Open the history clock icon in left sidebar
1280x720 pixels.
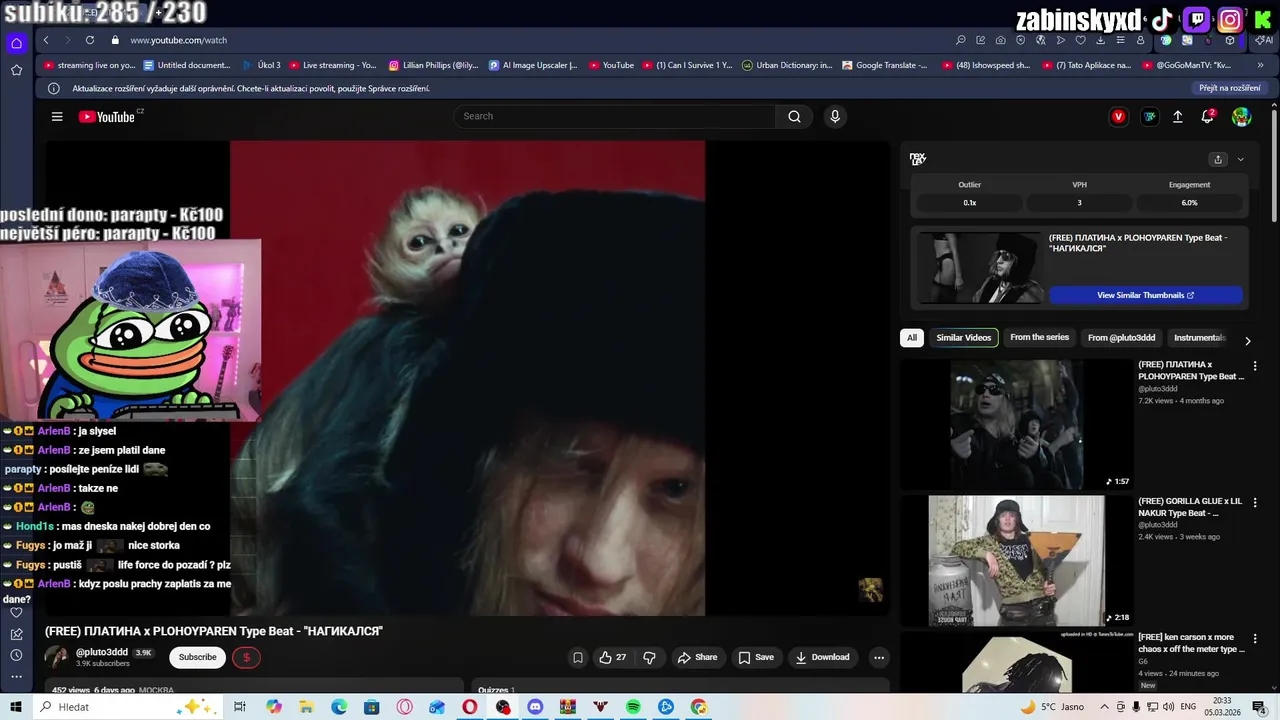(x=16, y=655)
